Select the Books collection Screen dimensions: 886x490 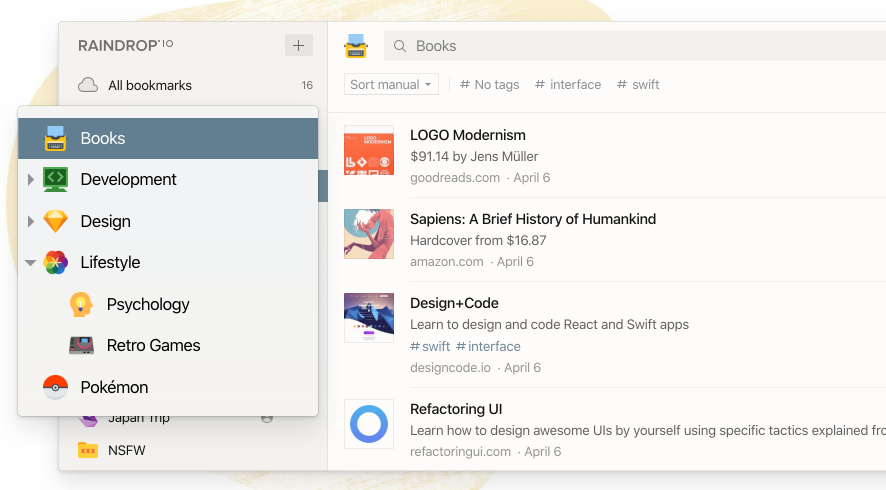click(168, 138)
